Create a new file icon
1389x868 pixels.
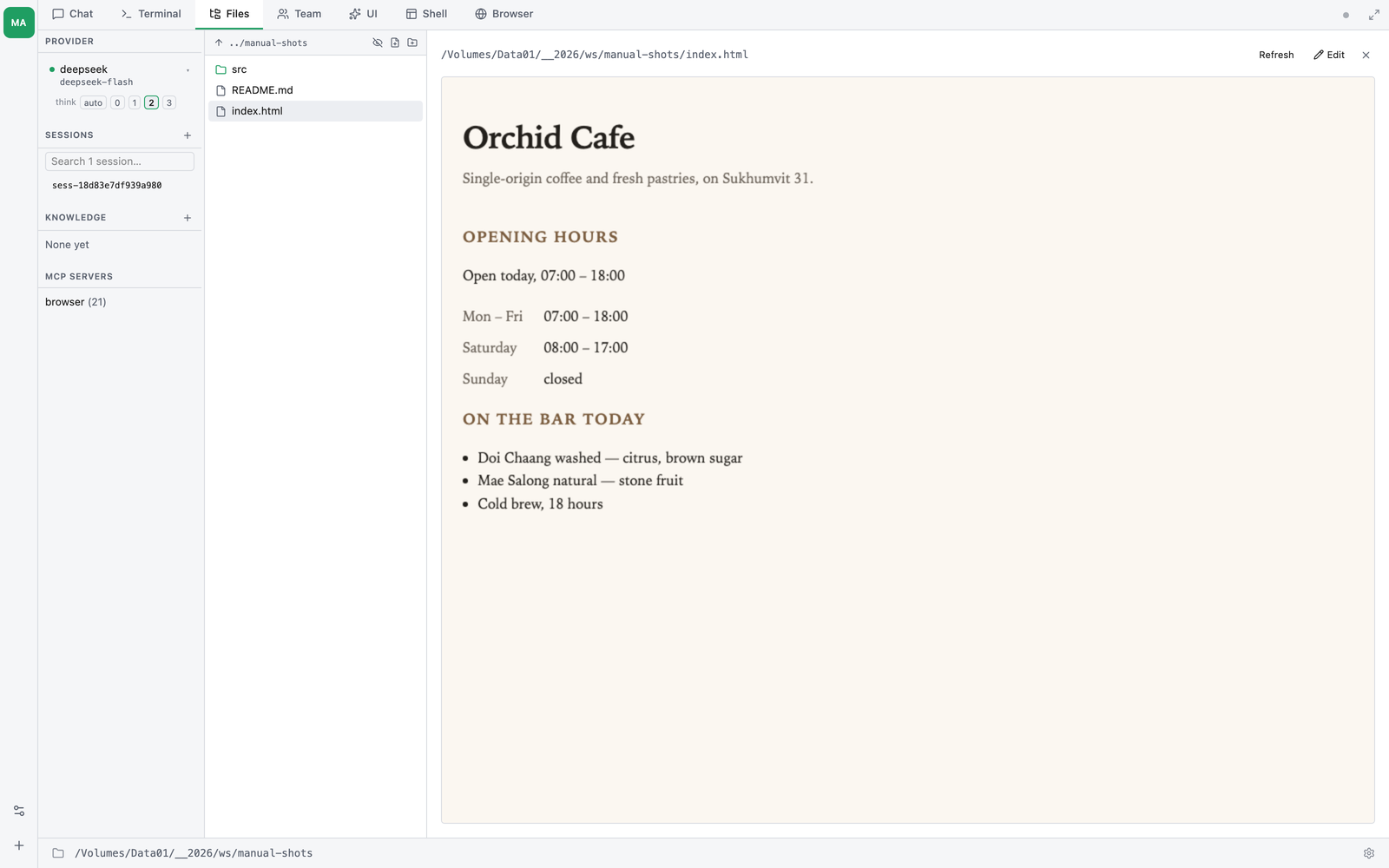pyautogui.click(x=395, y=43)
